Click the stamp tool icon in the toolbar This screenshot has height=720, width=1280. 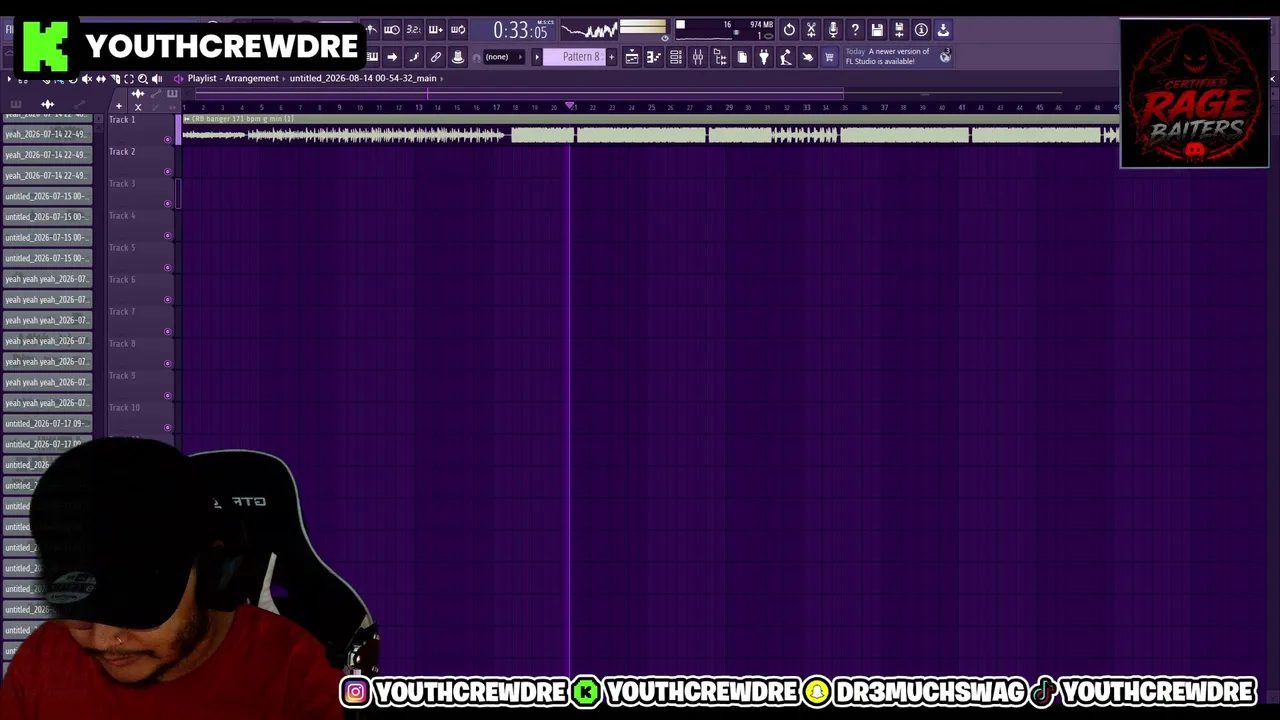(x=458, y=57)
